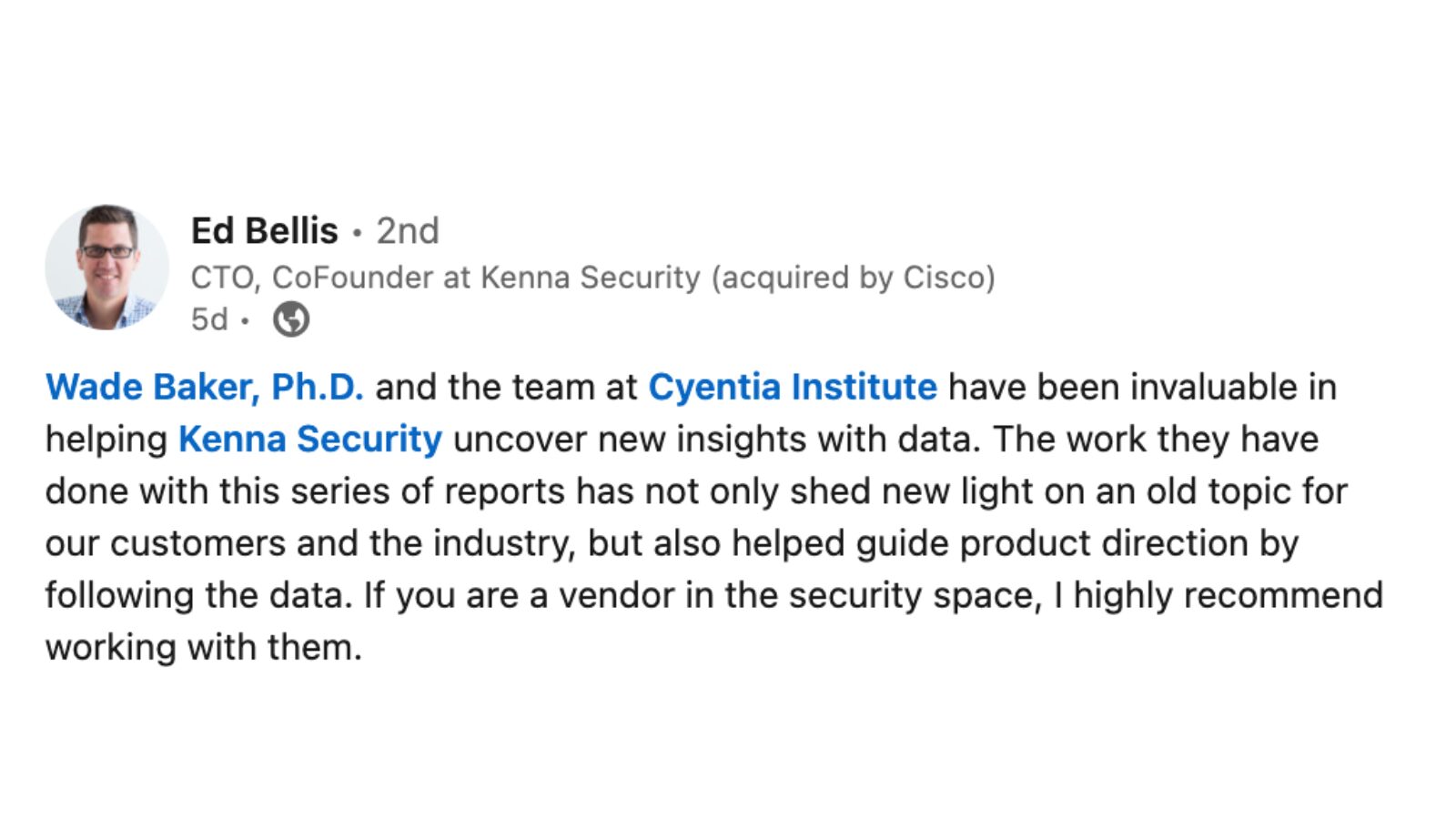Viewport: 1456px width, 819px height.
Task: Click "(acquired by Cisco)" in the headline
Action: click(x=854, y=277)
